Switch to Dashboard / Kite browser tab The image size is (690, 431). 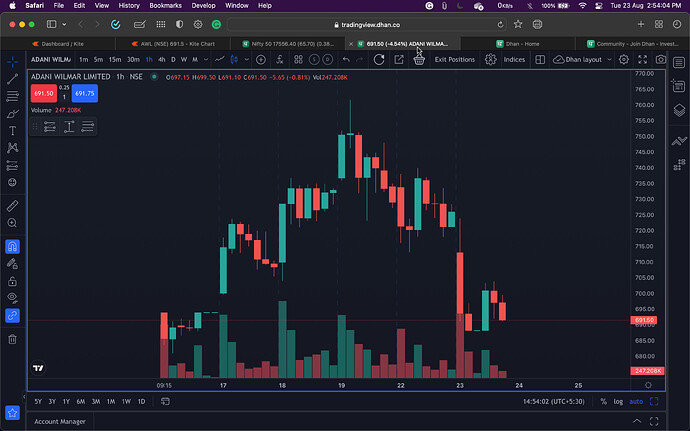coord(58,44)
